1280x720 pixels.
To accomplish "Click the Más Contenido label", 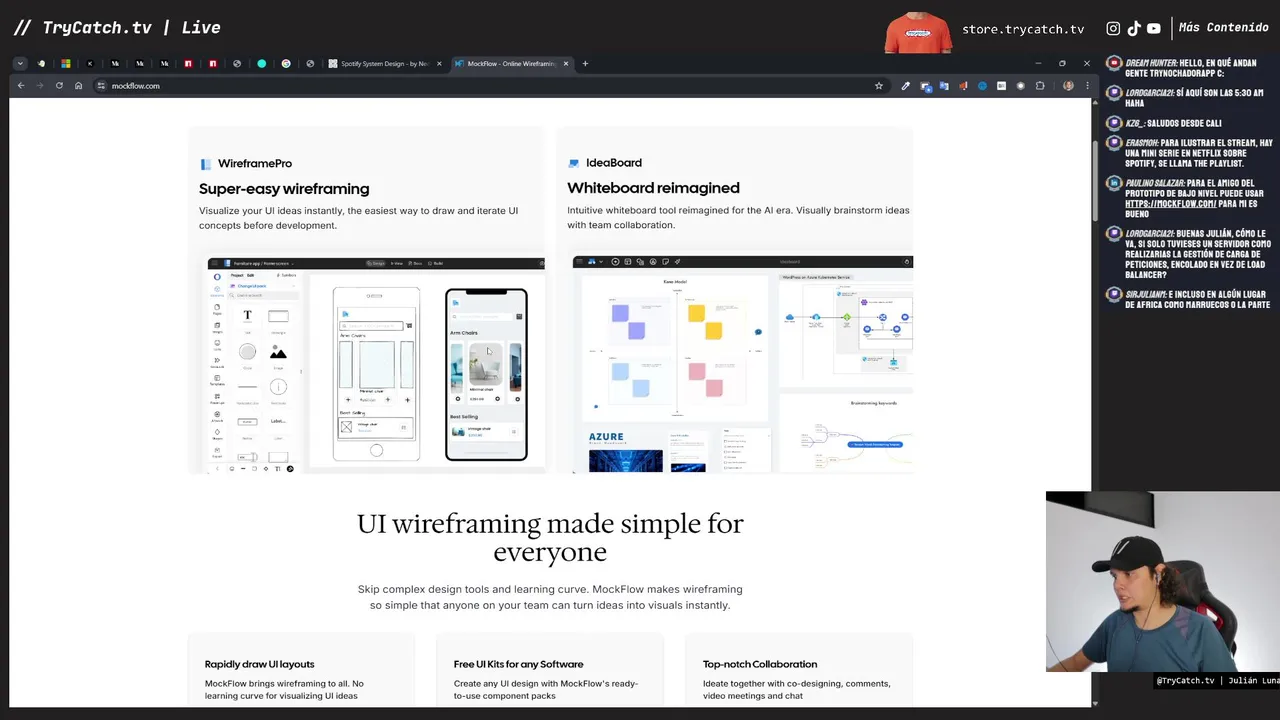I will (x=1223, y=28).
